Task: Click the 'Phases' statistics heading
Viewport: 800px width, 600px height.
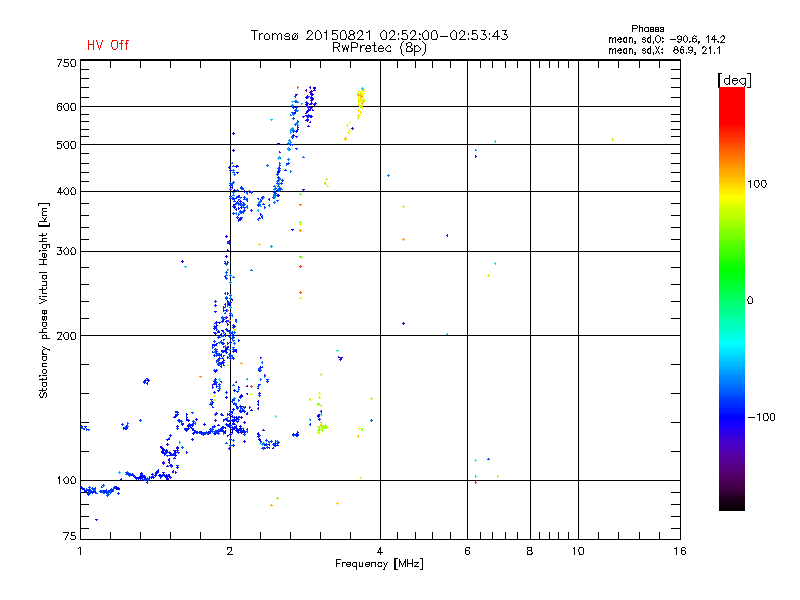Action: click(x=647, y=29)
